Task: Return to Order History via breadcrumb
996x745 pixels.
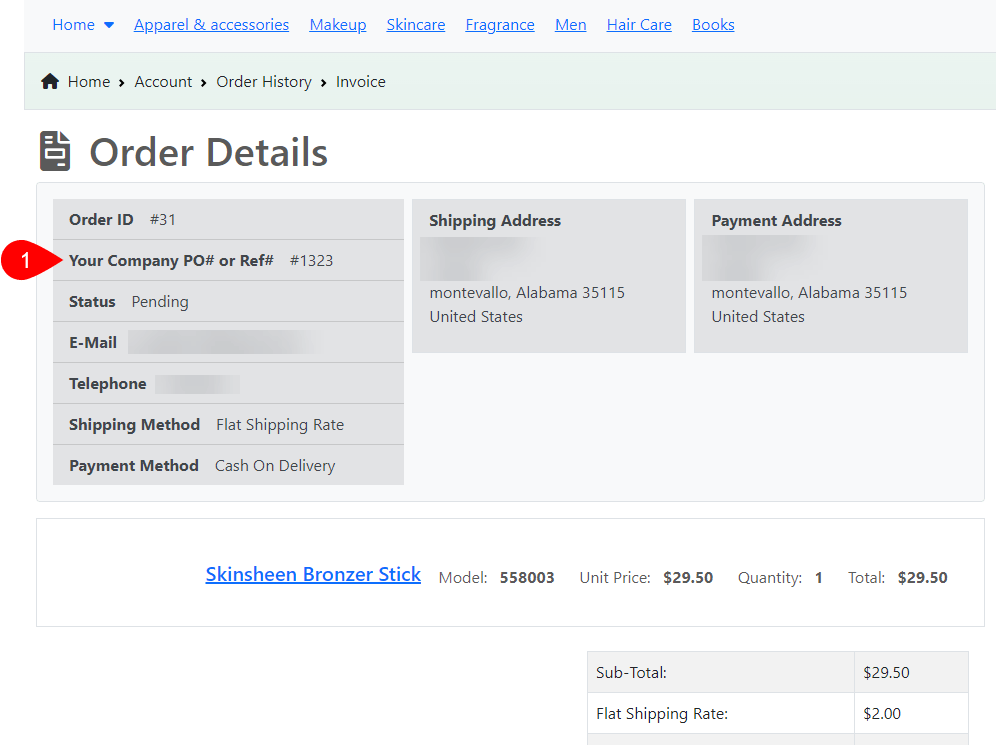Action: pos(264,82)
